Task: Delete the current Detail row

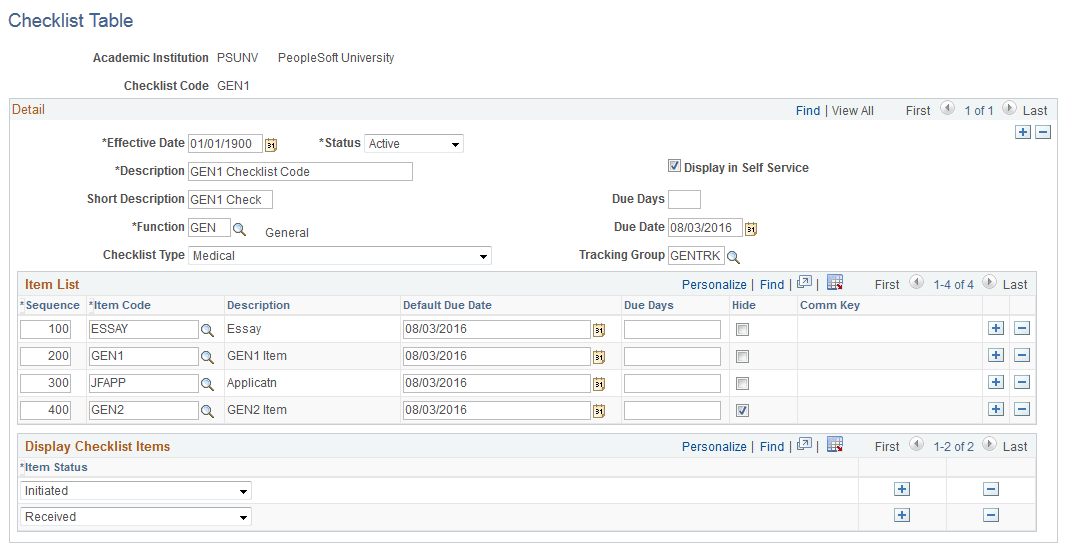Action: pyautogui.click(x=1043, y=132)
